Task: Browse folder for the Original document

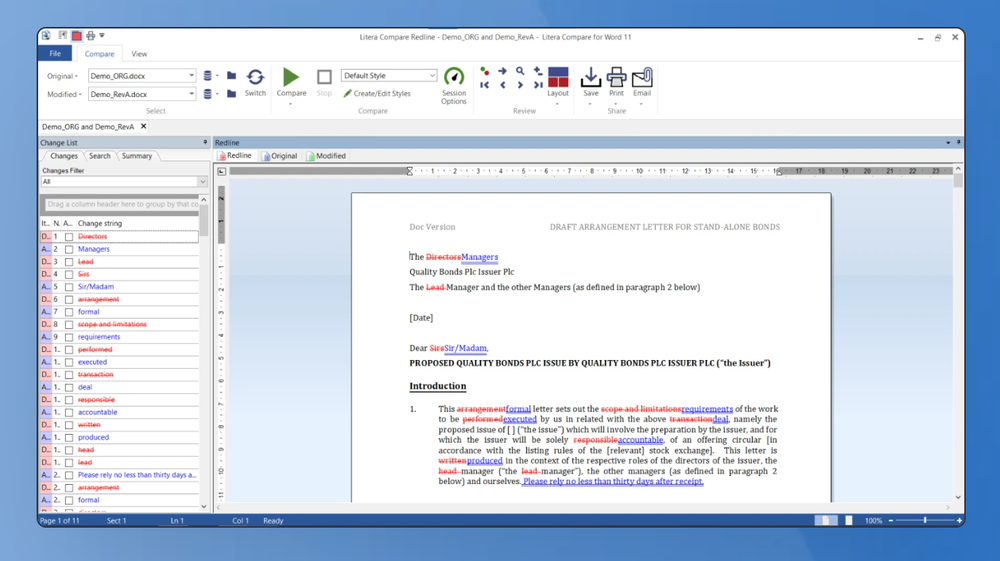Action: pyautogui.click(x=232, y=76)
